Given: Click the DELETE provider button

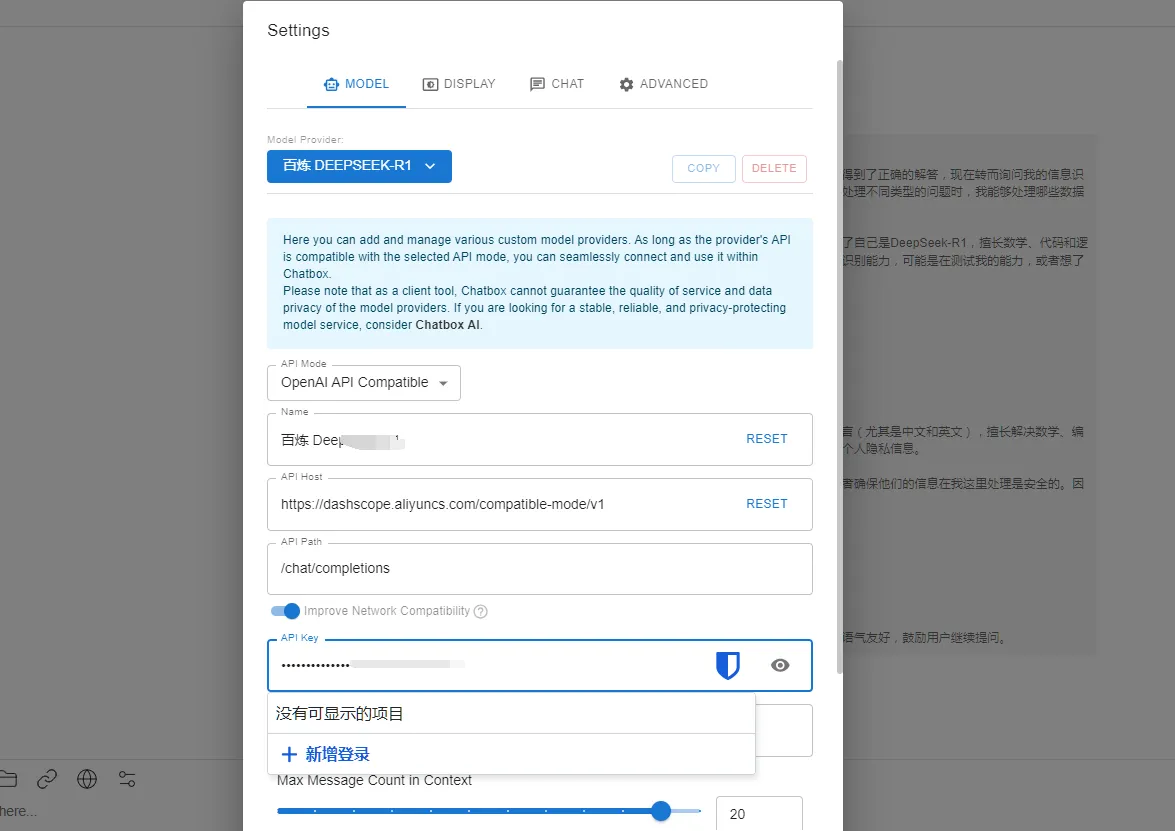Looking at the screenshot, I should (x=774, y=169).
